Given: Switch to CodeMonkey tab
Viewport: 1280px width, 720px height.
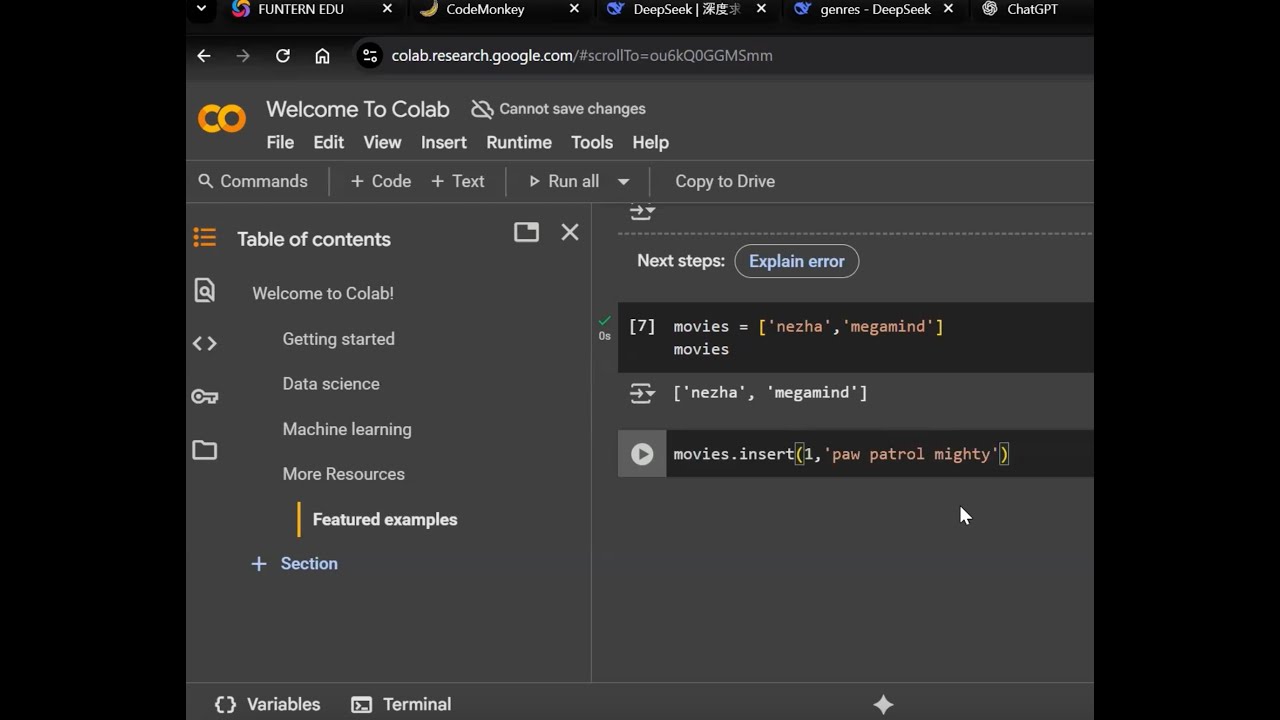Looking at the screenshot, I should pyautogui.click(x=485, y=9).
